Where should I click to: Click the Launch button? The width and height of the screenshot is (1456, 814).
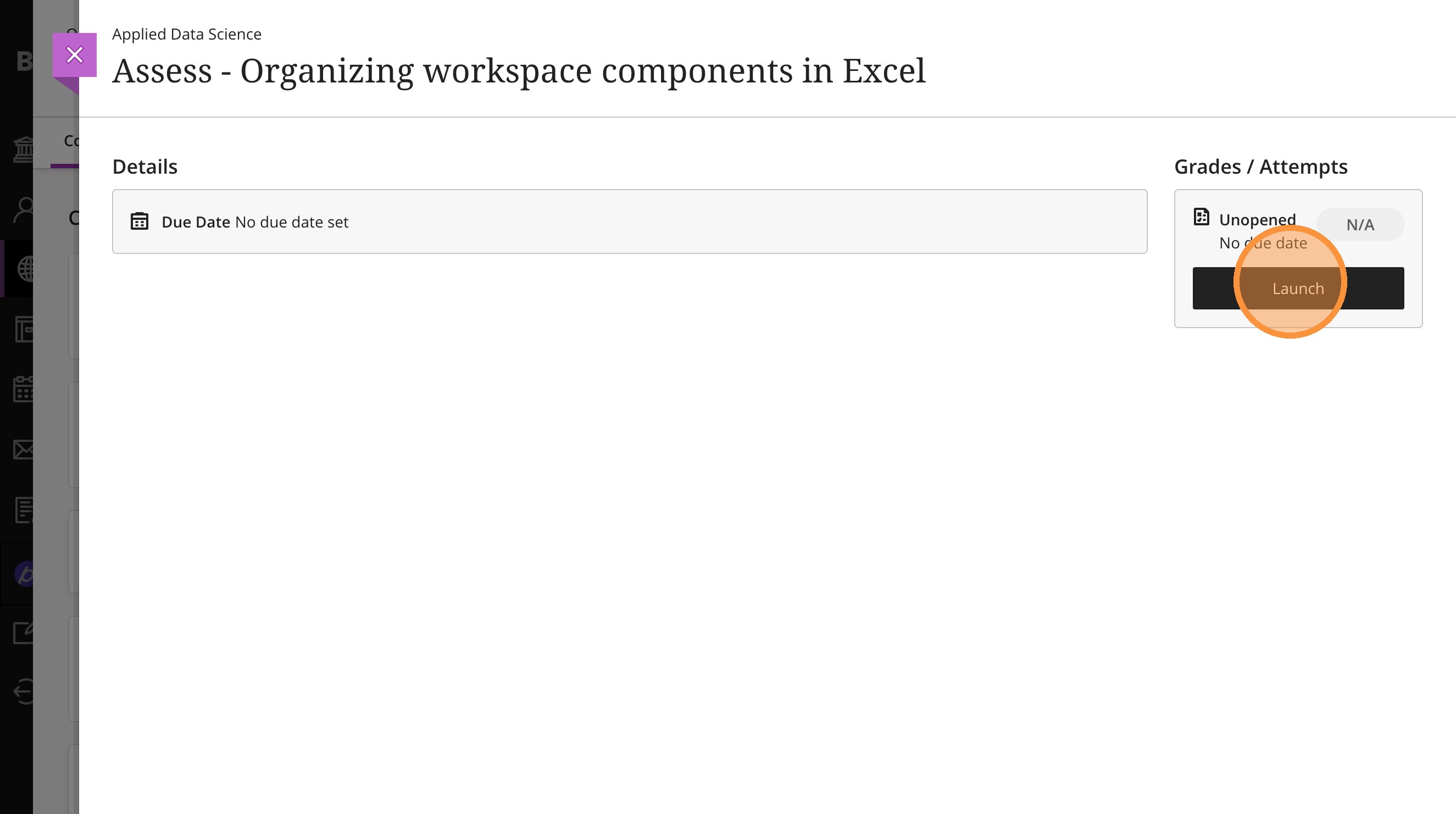1298,289
